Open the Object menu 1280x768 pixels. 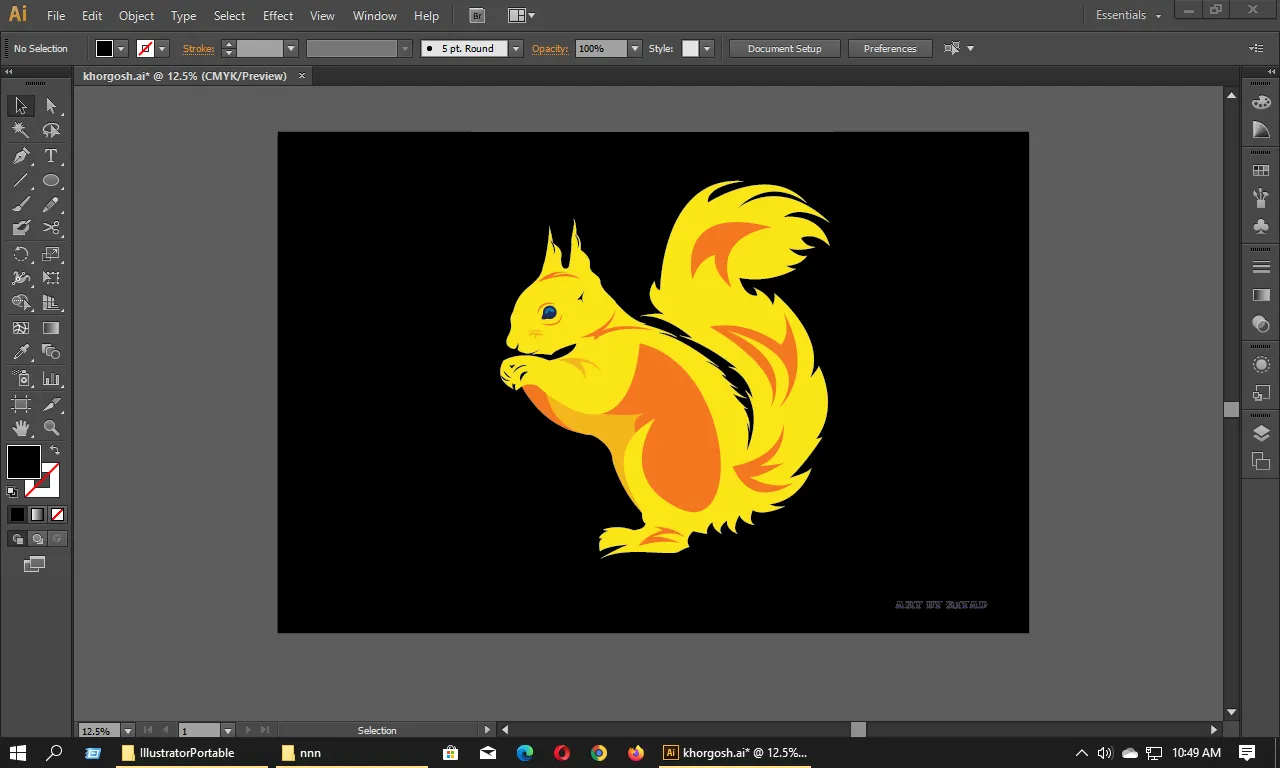click(136, 16)
